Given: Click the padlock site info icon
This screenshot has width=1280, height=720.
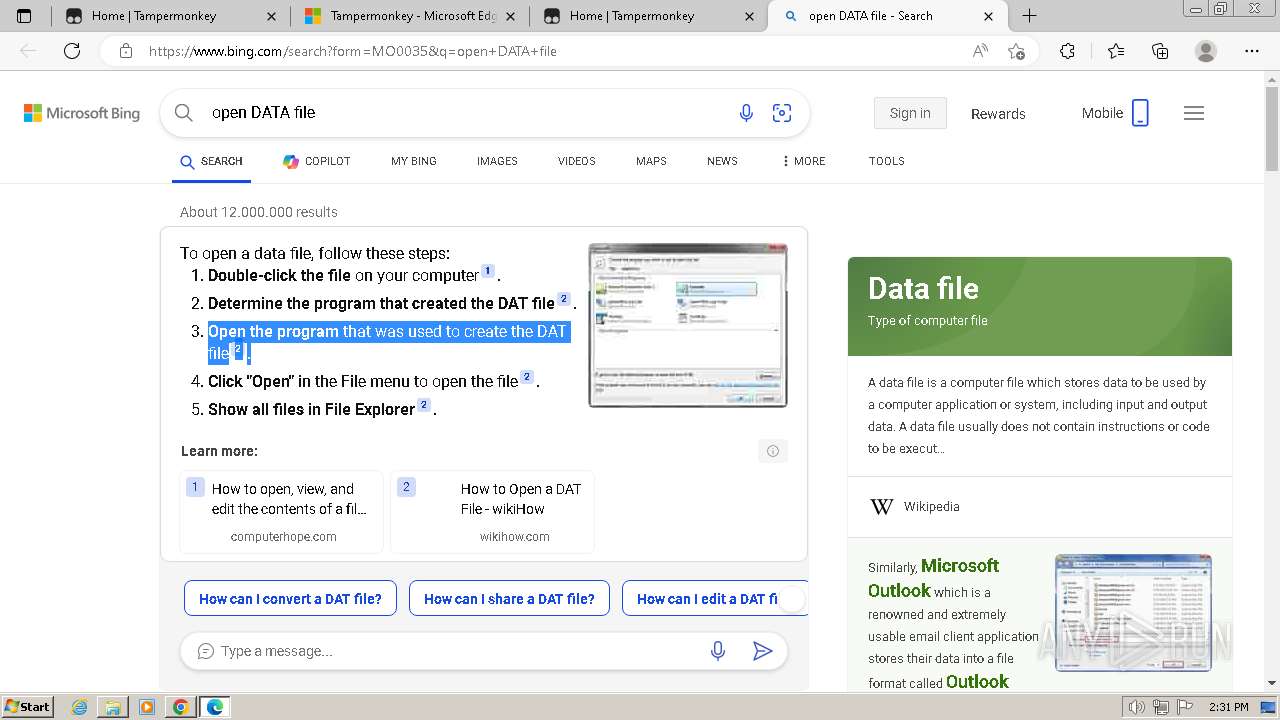Looking at the screenshot, I should pyautogui.click(x=126, y=51).
